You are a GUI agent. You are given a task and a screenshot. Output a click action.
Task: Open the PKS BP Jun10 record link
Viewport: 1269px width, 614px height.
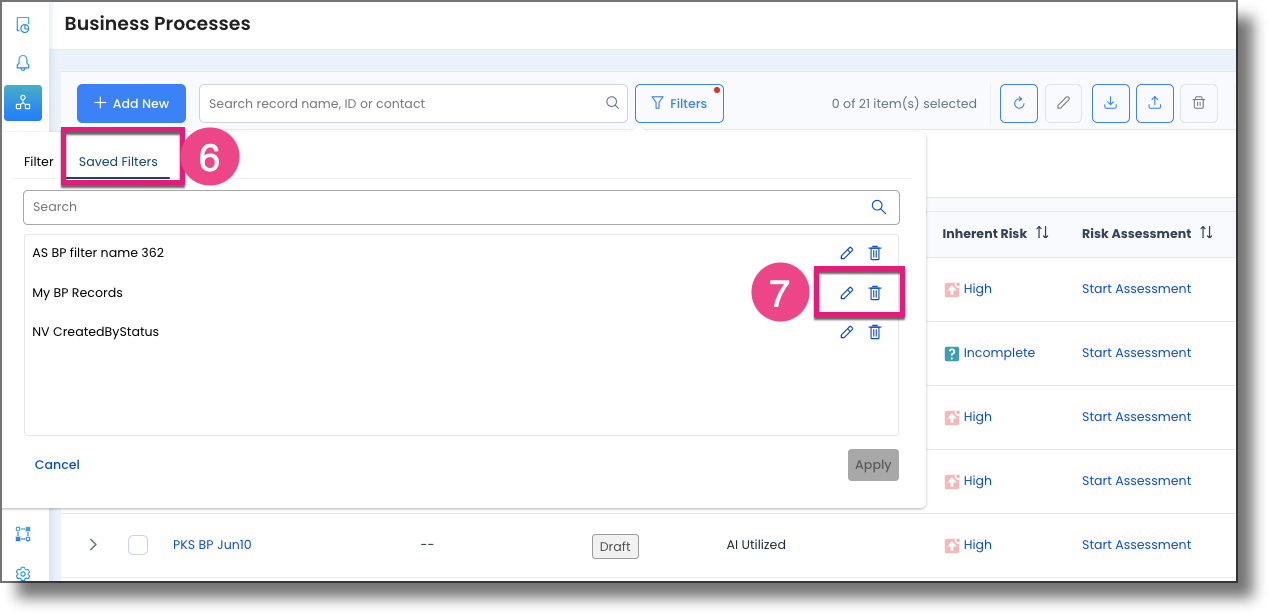tap(212, 545)
